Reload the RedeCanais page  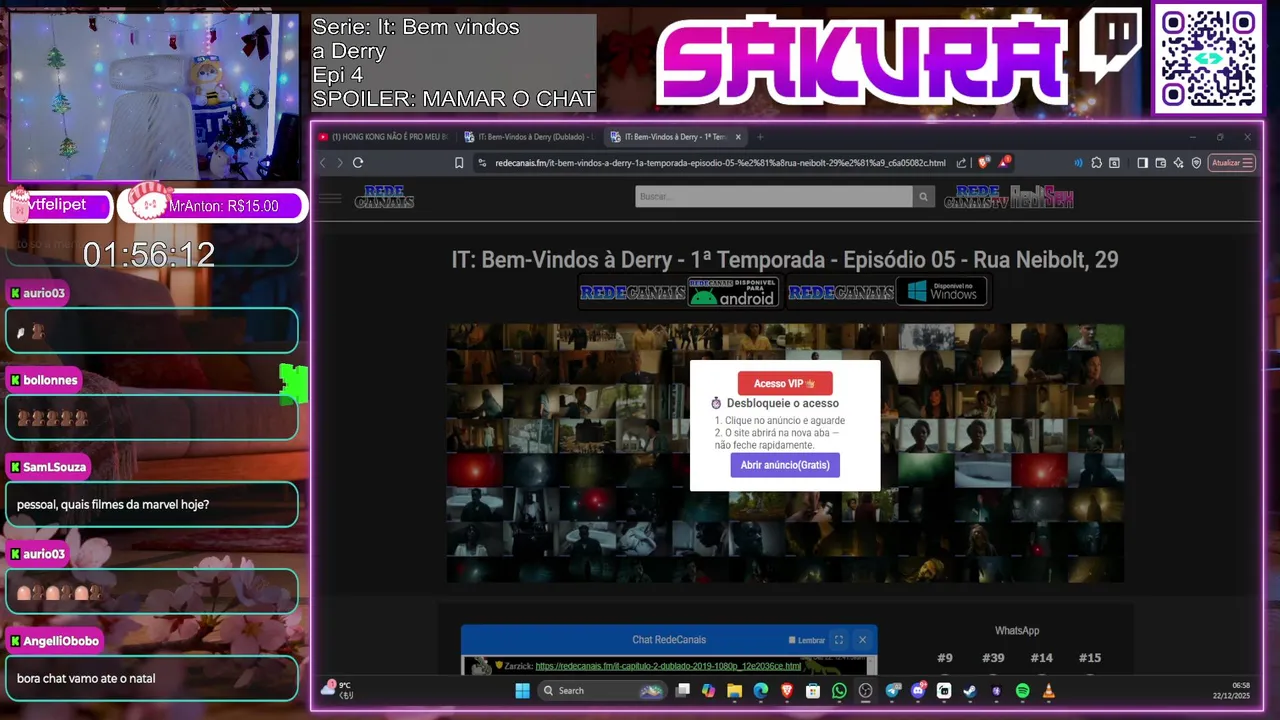357,163
